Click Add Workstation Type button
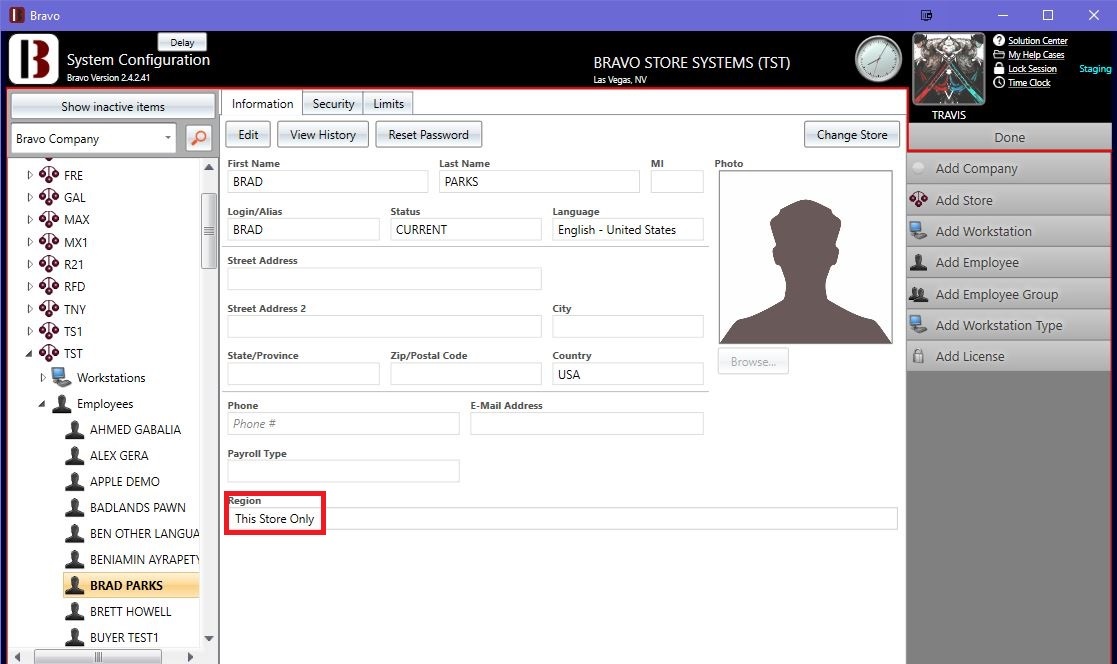 1009,325
